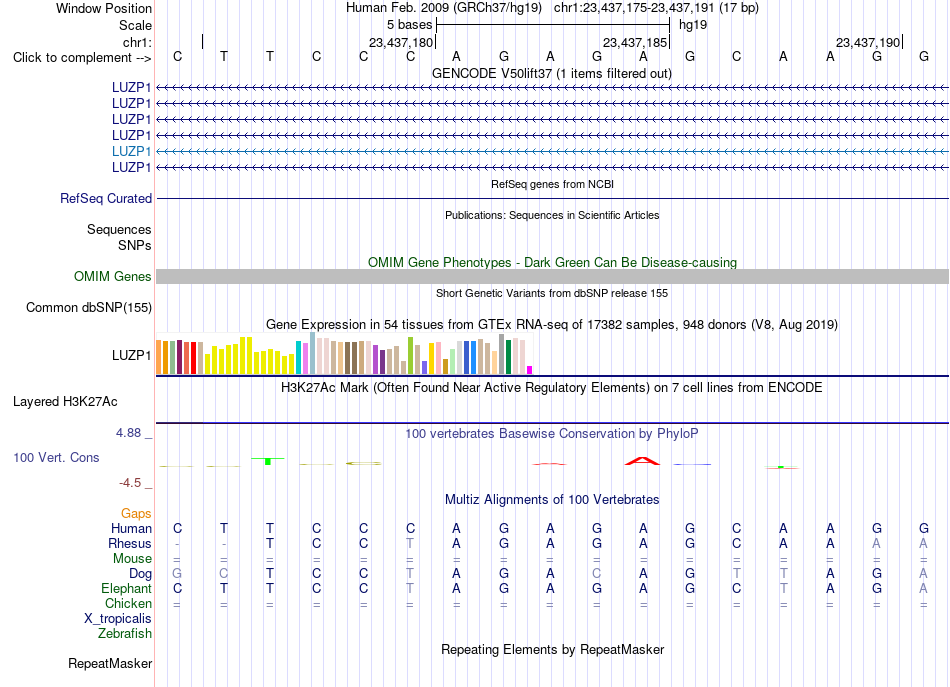
Task: Click the chr1: base position label
Action: tap(137, 42)
